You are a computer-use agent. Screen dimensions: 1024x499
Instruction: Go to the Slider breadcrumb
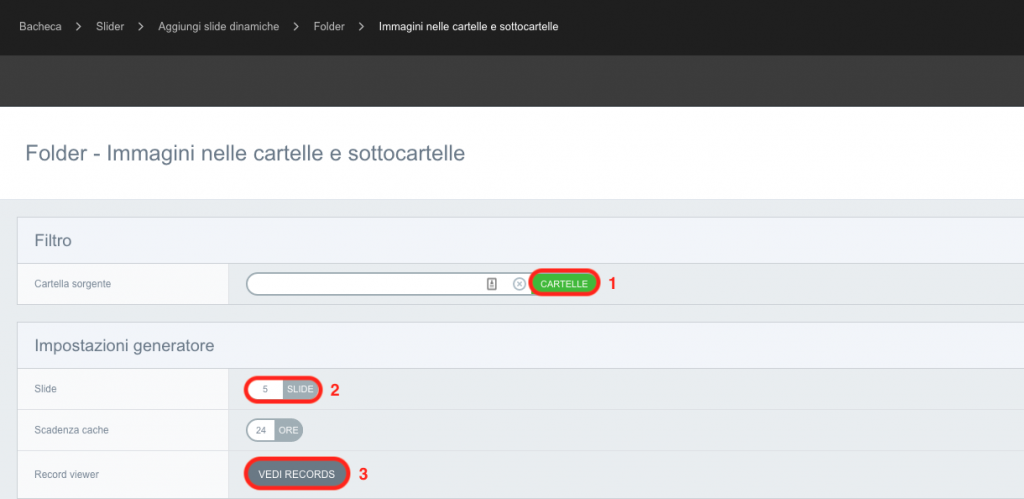click(x=110, y=27)
